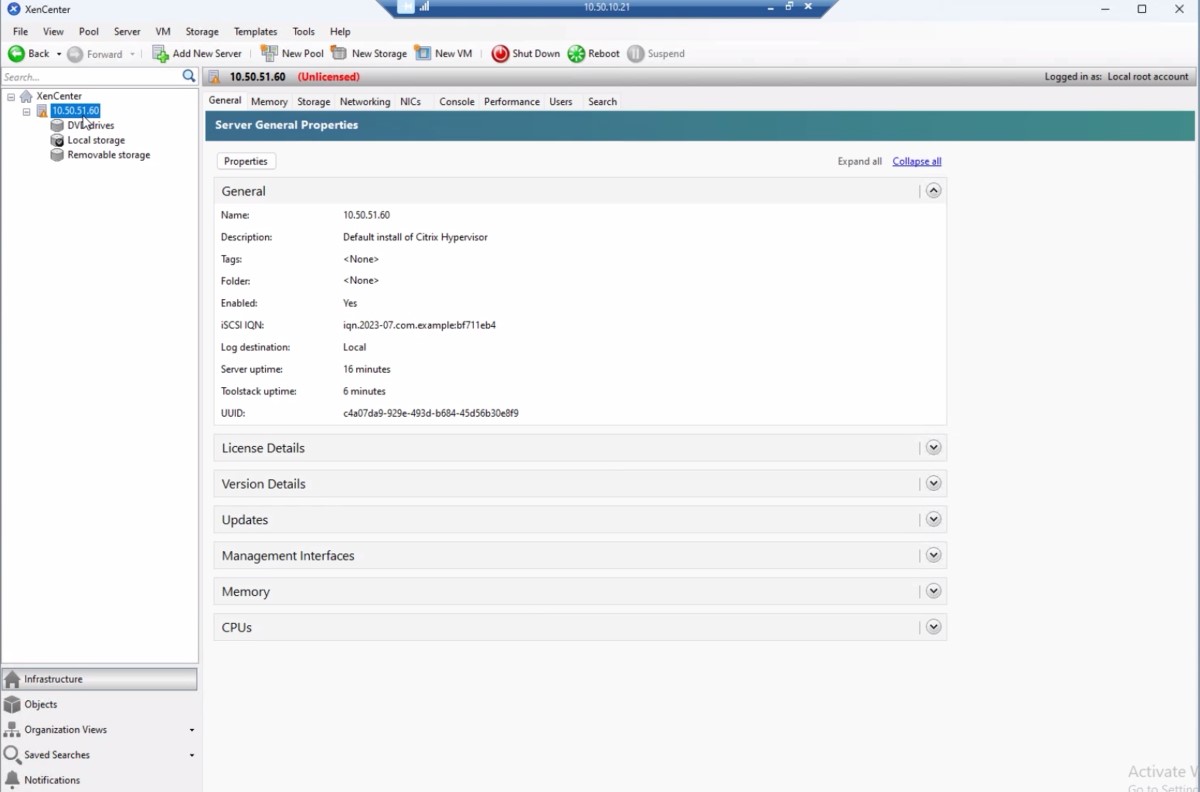Click the Shut Down server icon
Image resolution: width=1200 pixels, height=792 pixels.
point(500,53)
